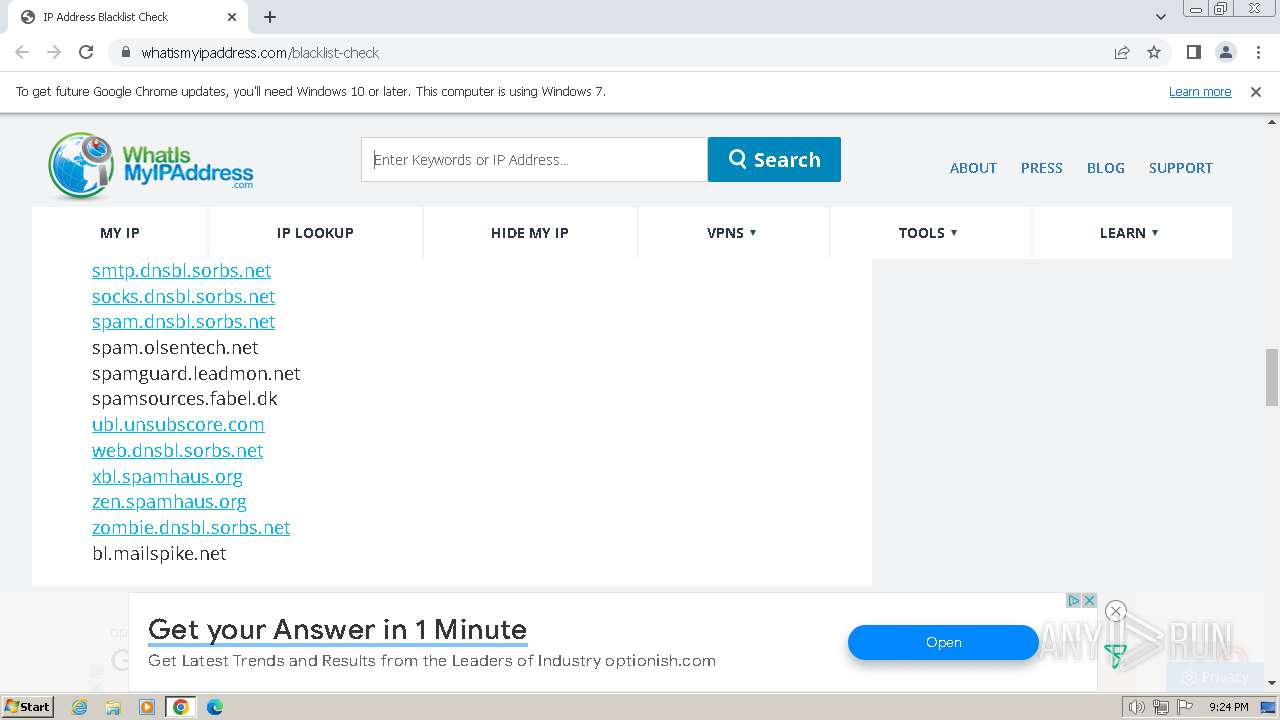Click the ad's Open button
Viewport: 1280px width, 720px height.
[x=943, y=643]
